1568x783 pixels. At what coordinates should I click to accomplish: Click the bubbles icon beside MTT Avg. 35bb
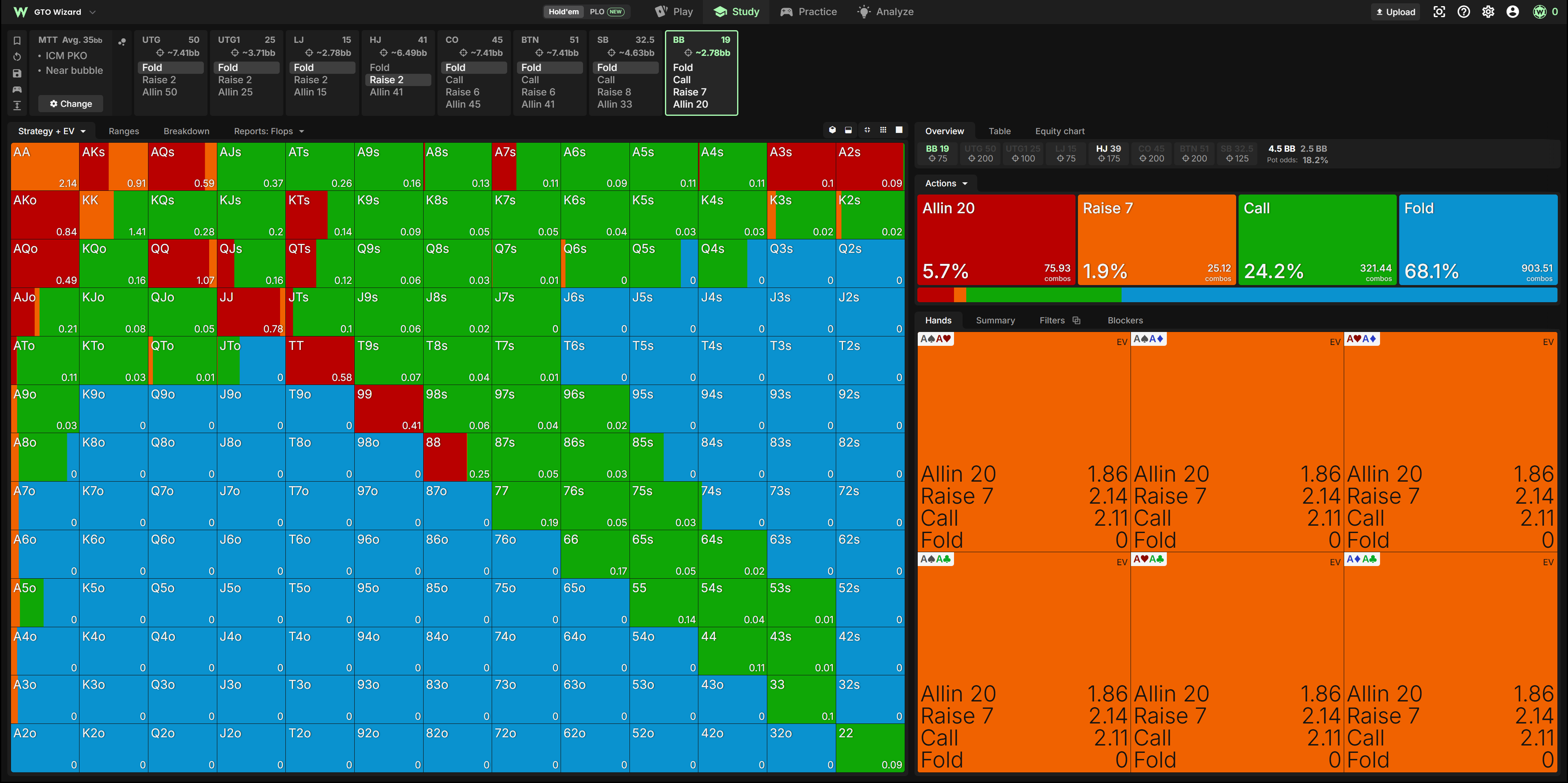tap(122, 42)
